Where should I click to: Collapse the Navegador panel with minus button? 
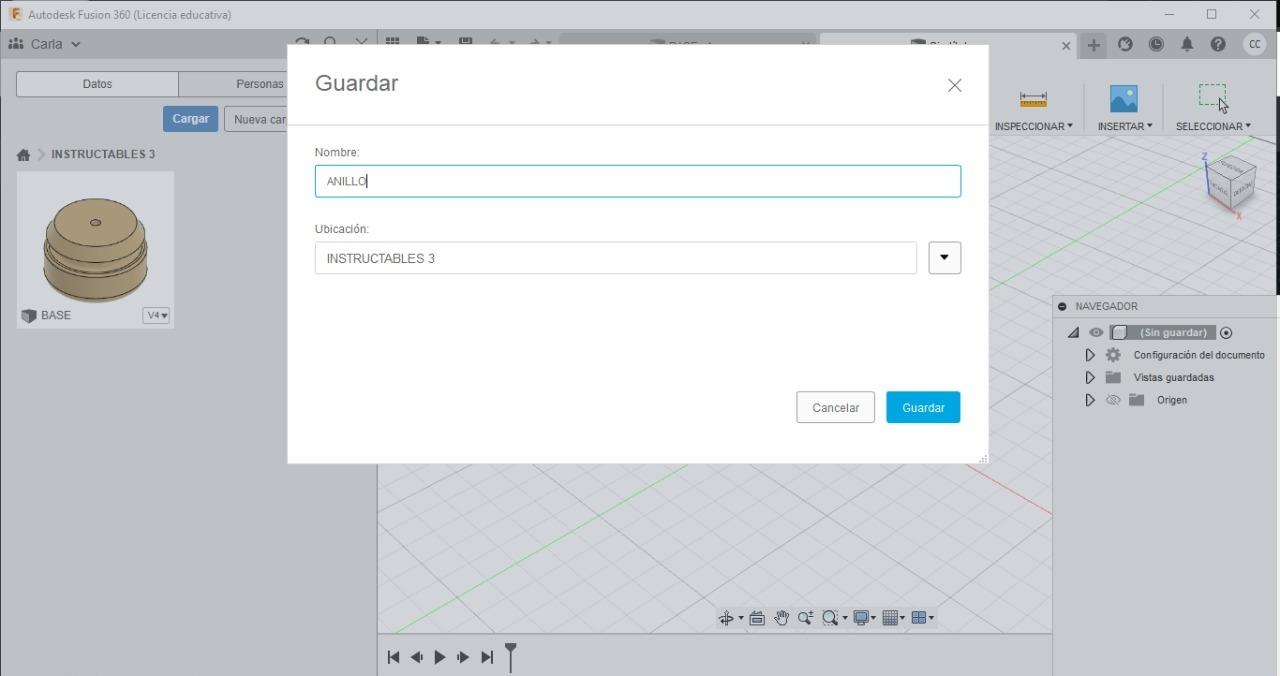tap(1062, 306)
